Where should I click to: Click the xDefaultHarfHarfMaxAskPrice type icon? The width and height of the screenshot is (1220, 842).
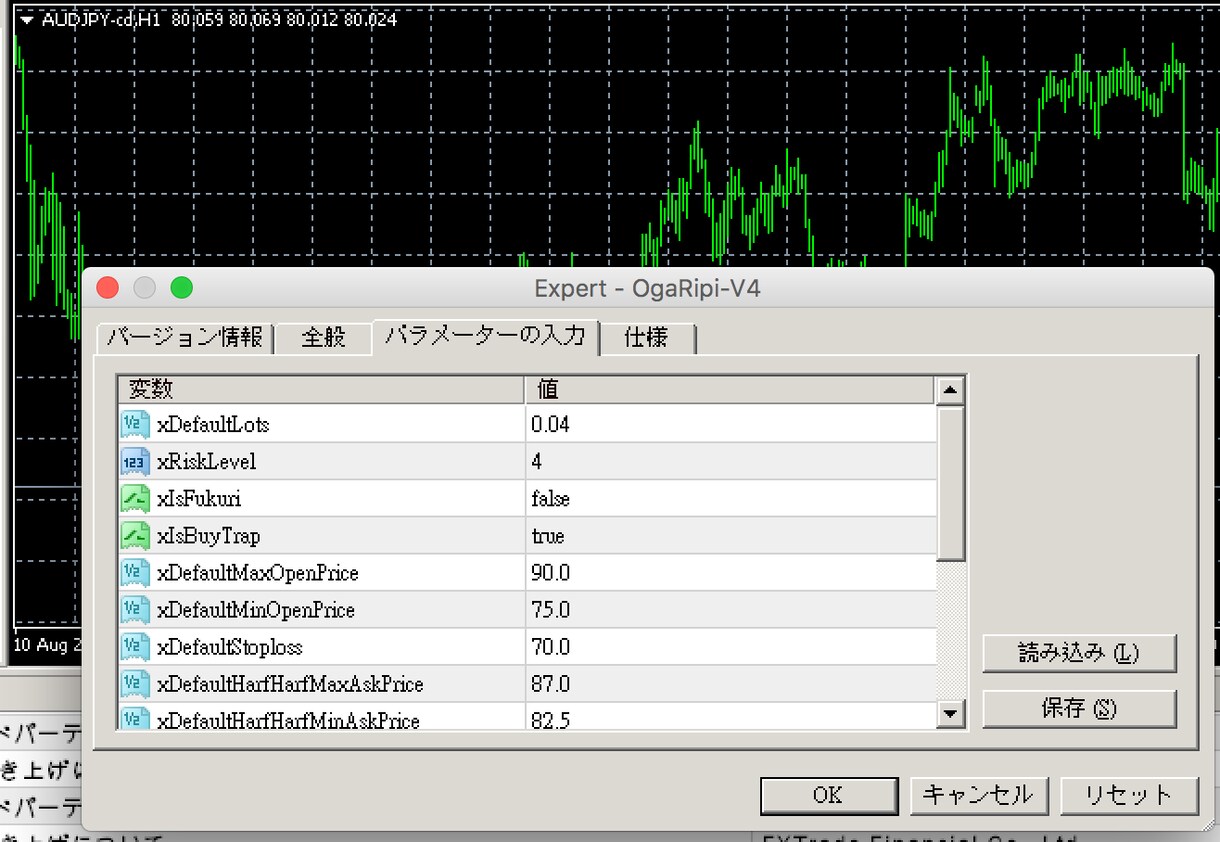click(135, 684)
